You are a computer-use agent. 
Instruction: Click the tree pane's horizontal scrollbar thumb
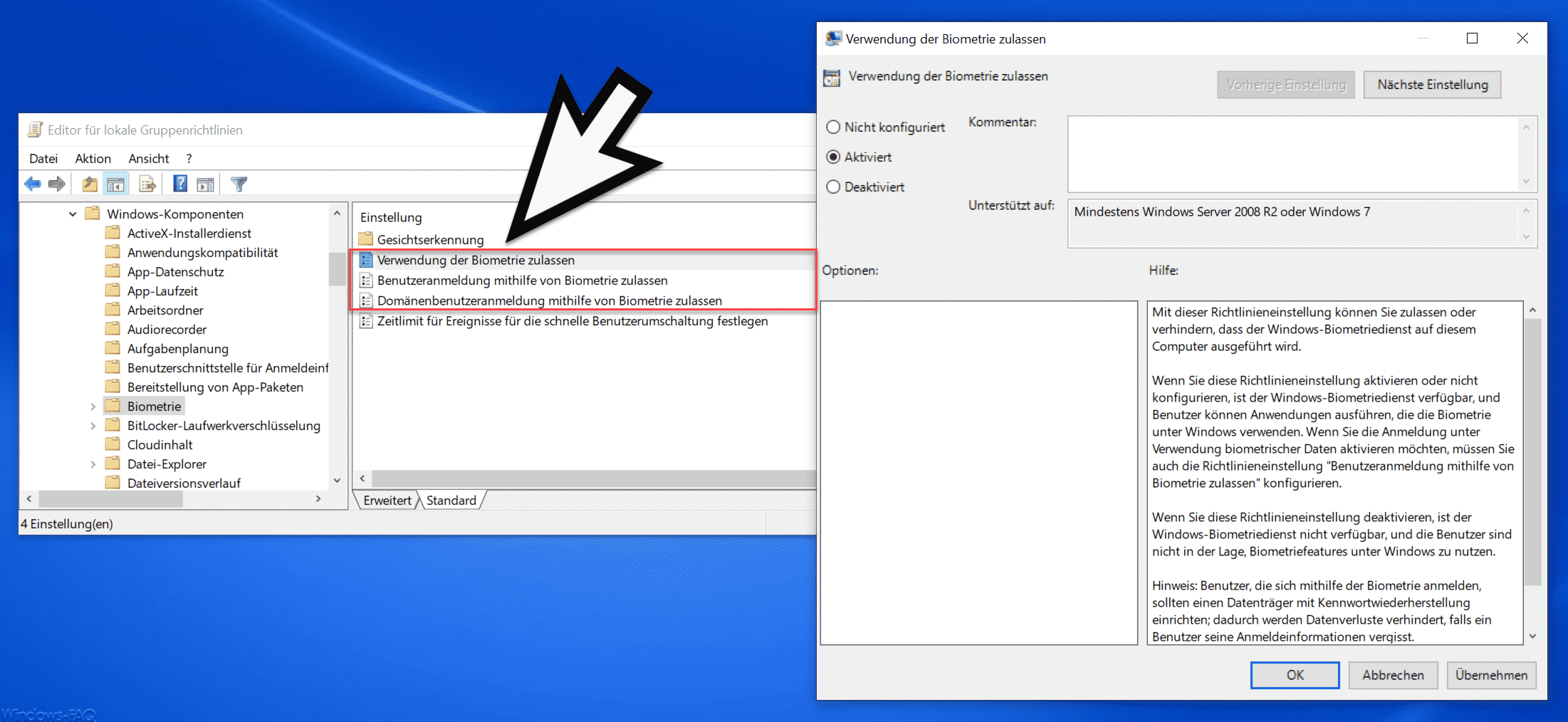pyautogui.click(x=111, y=499)
